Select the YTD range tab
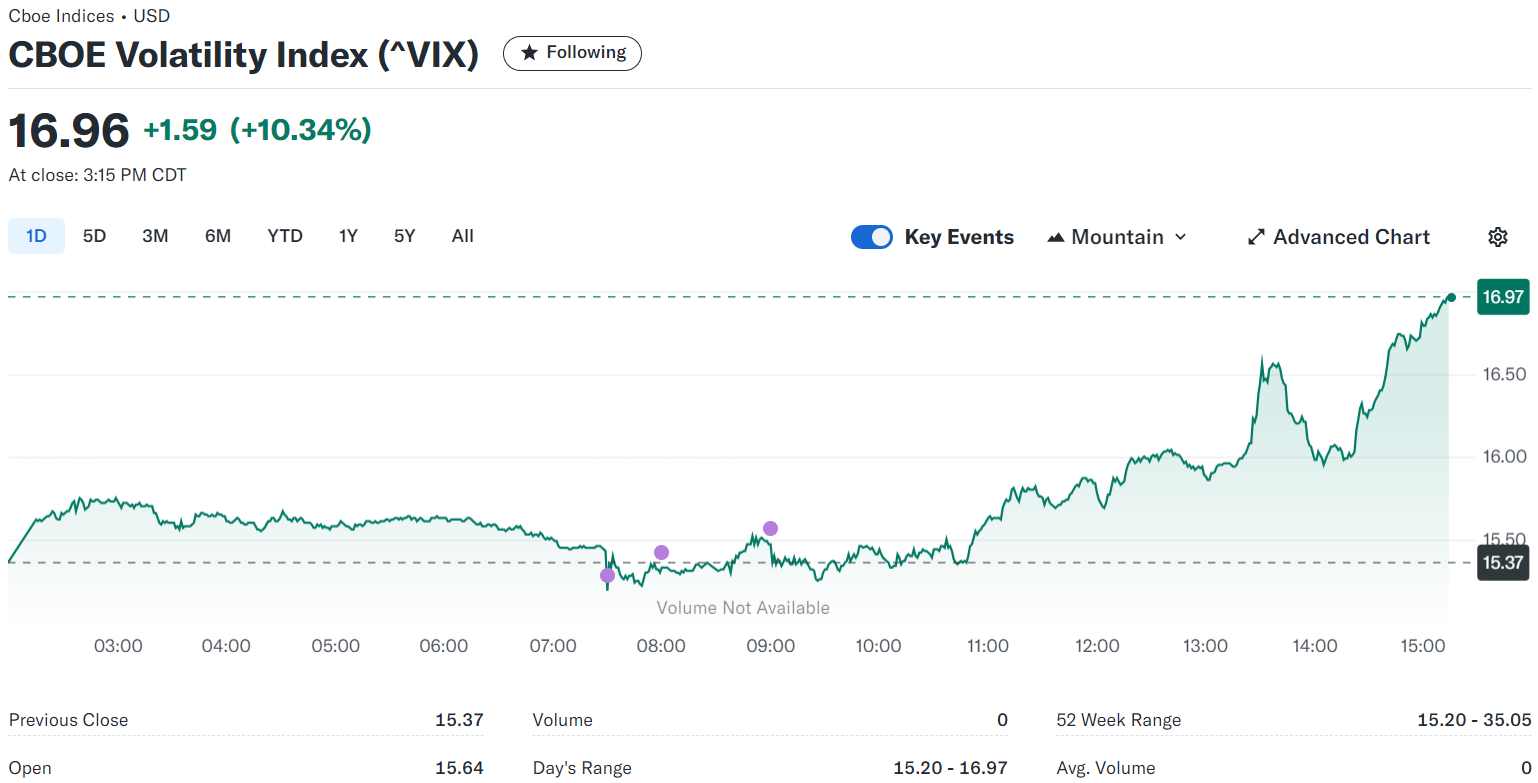The height and width of the screenshot is (783, 1538). click(x=285, y=236)
